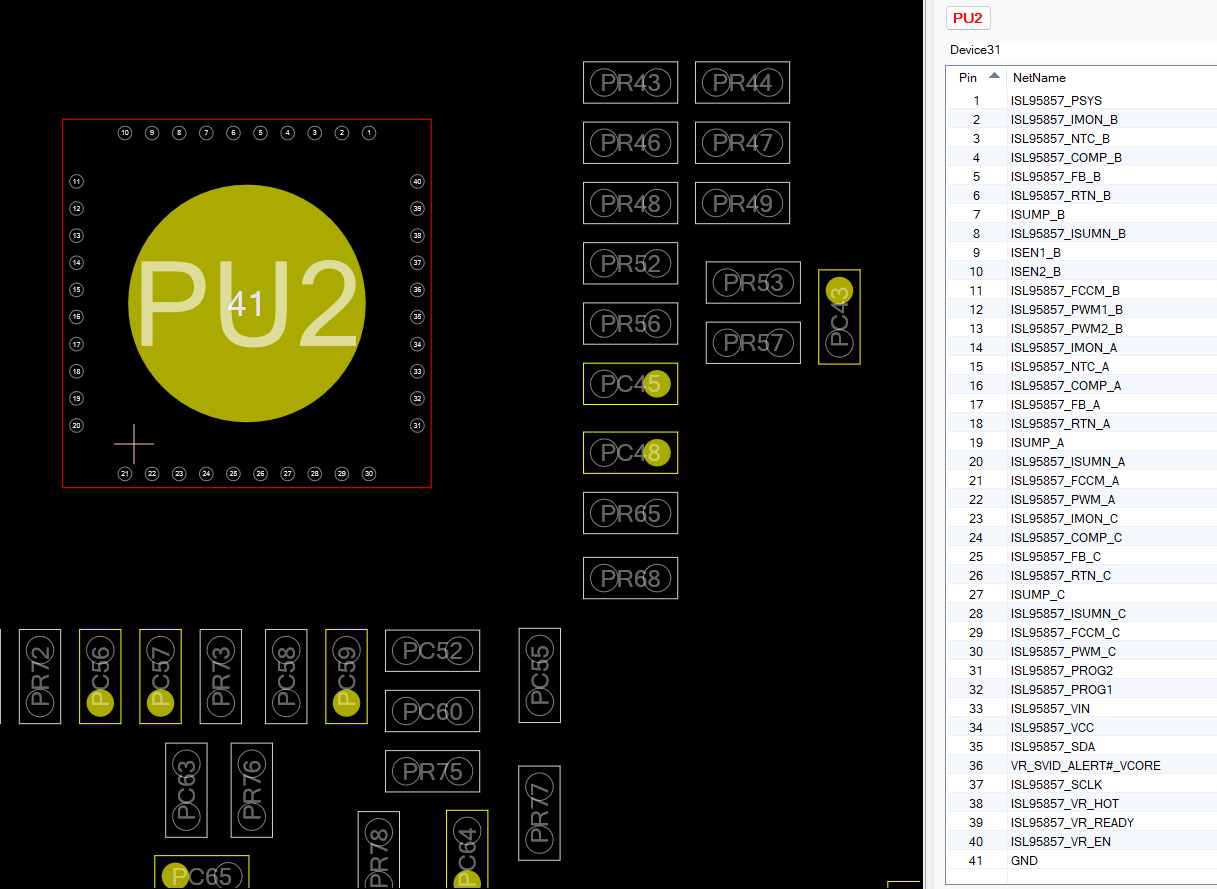This screenshot has width=1217, height=889.
Task: Click pin 1 pad on PU2 footprint
Action: (x=369, y=132)
